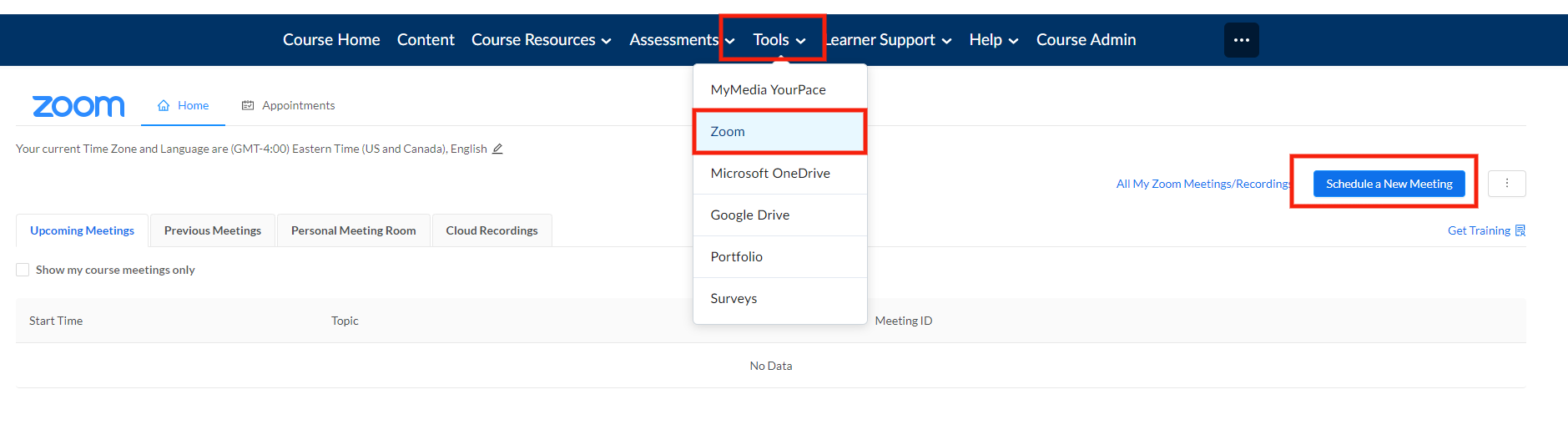Open the Personal Meeting Room tab

click(x=353, y=230)
